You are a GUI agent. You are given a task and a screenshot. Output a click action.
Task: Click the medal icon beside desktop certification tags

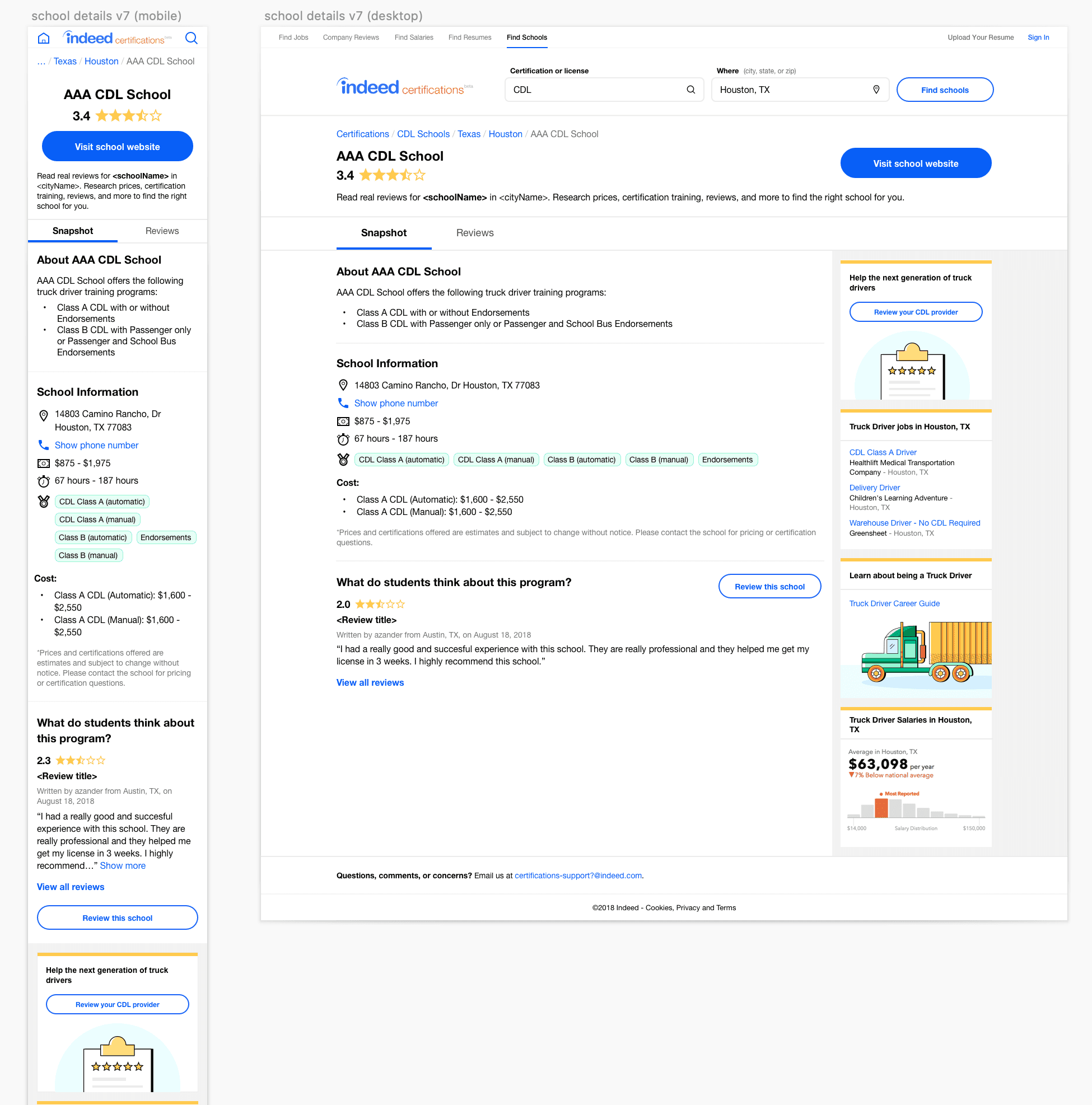343,459
